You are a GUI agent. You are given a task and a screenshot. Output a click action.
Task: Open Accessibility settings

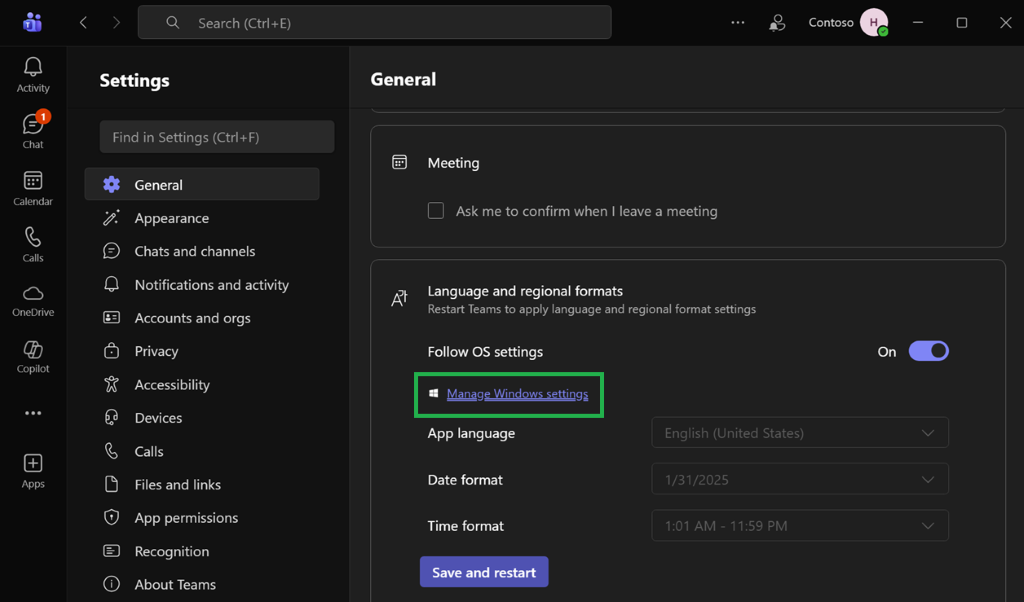(202, 385)
